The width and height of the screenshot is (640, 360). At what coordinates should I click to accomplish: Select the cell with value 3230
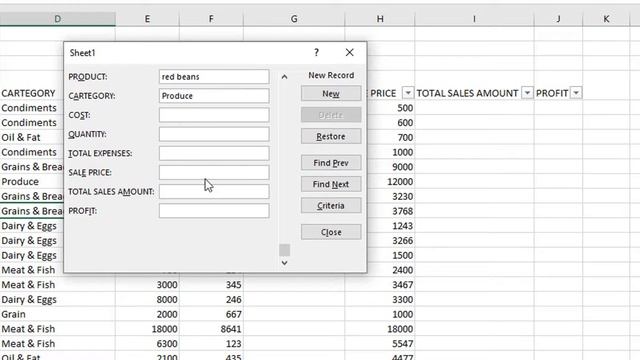391,196
